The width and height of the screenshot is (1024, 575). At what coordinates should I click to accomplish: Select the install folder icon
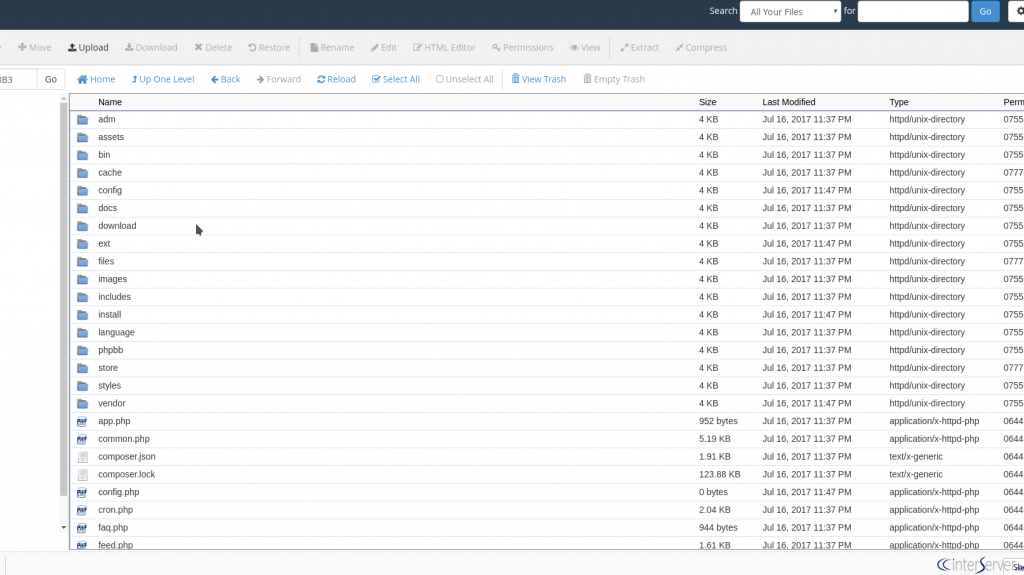[x=82, y=314]
